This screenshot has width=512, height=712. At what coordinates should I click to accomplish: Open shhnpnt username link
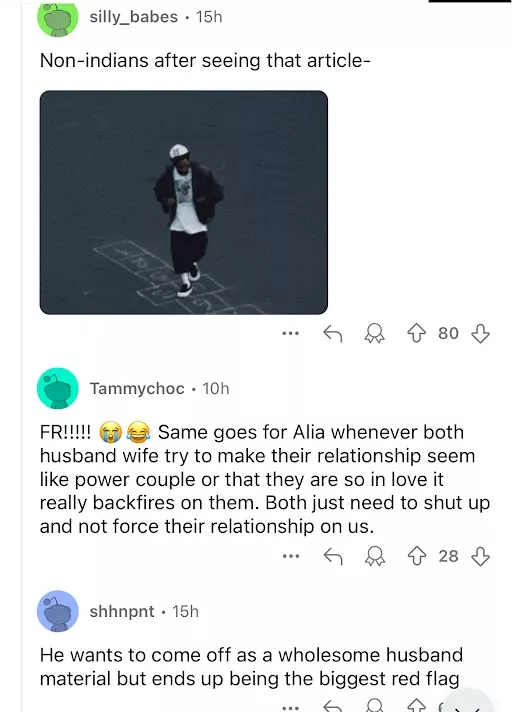122,612
